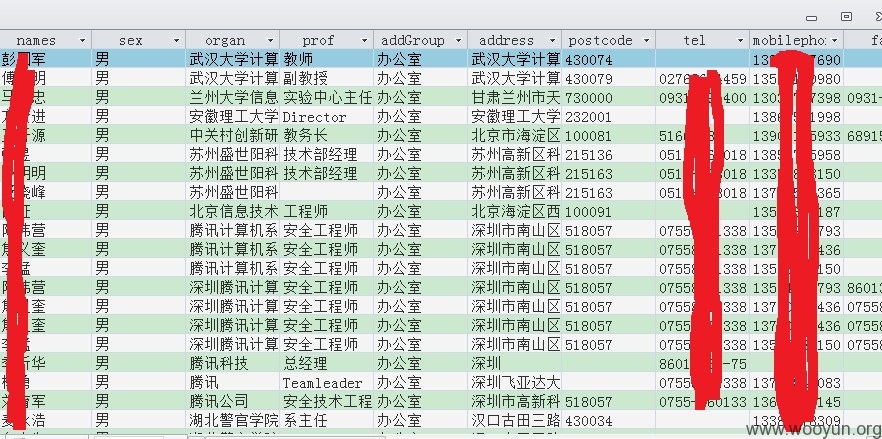The height and width of the screenshot is (439, 882).
Task: Open the addGroup column filter arrow
Action: [458, 41]
